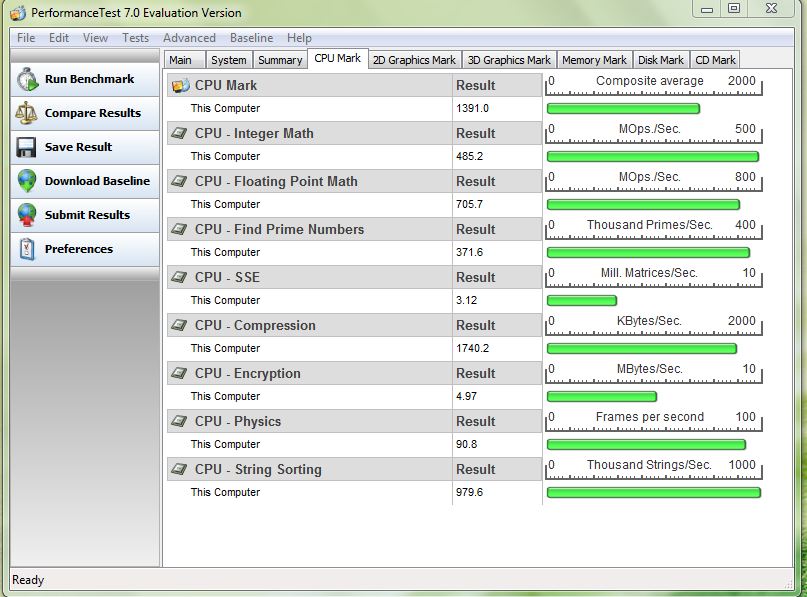Image resolution: width=807 pixels, height=597 pixels.
Task: Select the CPU - Physics header text
Action: [x=238, y=422]
